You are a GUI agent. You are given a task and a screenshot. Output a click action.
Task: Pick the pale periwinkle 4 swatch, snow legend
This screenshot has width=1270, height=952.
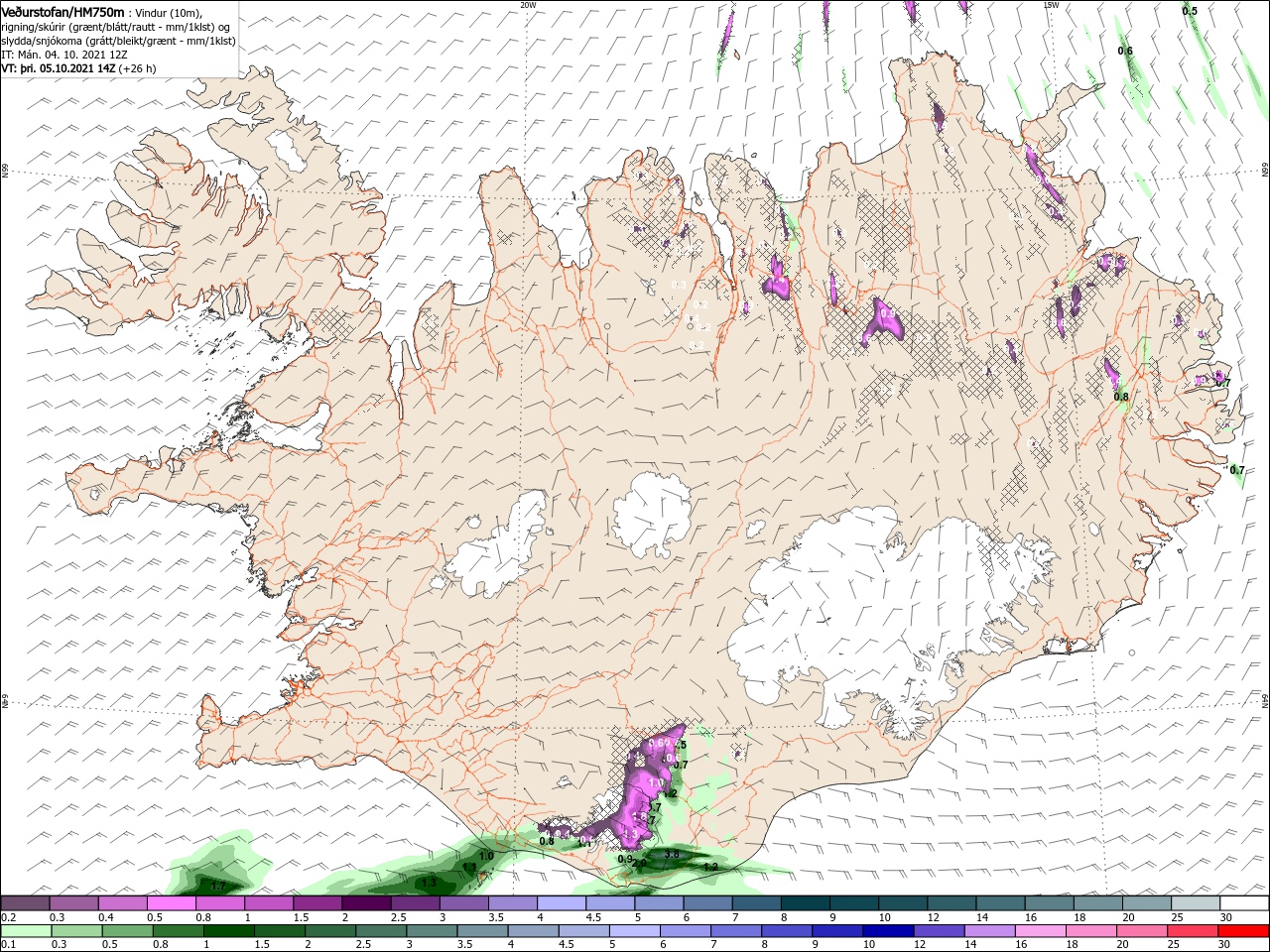coord(562,903)
